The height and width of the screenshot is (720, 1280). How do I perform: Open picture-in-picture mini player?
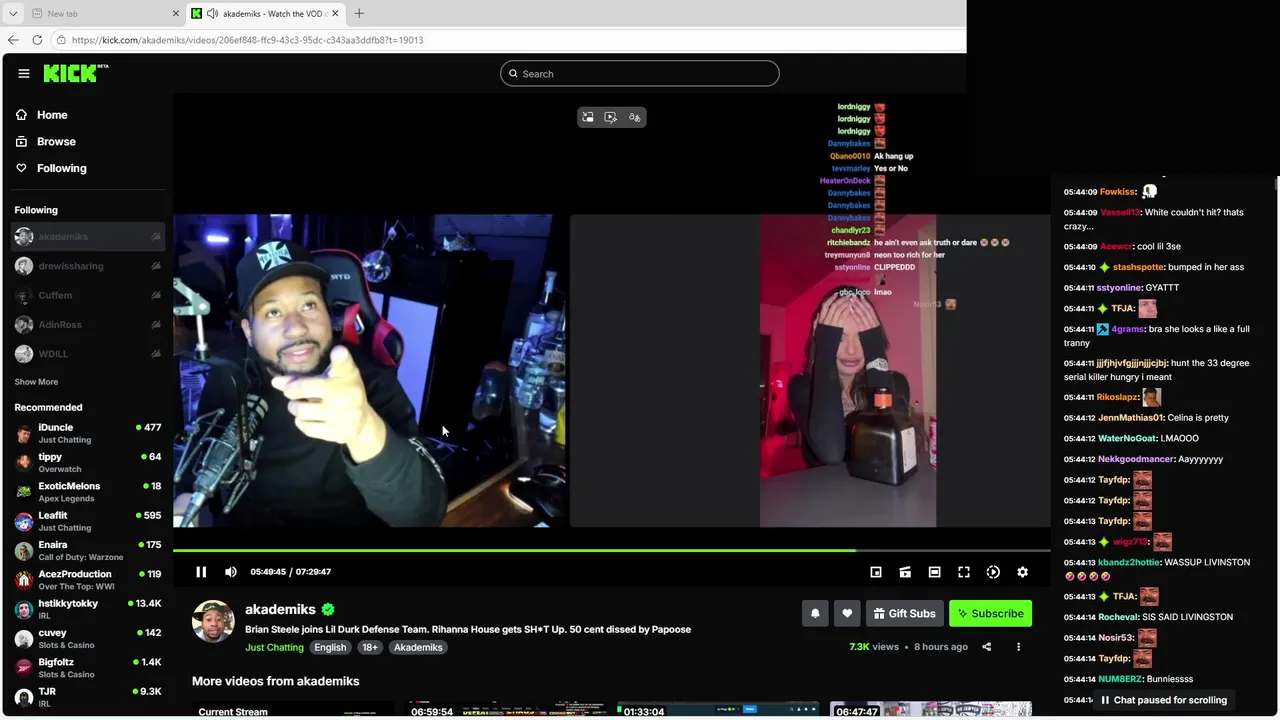[x=876, y=572]
